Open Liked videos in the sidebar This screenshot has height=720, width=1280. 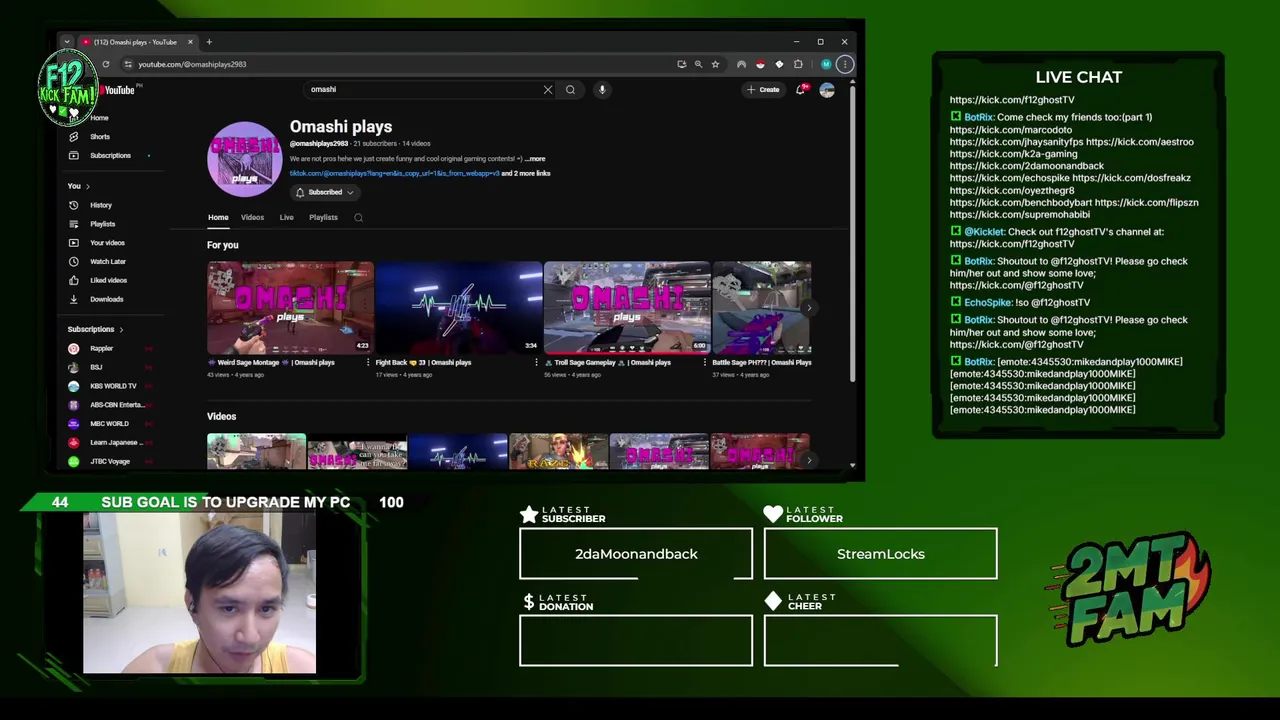(108, 280)
